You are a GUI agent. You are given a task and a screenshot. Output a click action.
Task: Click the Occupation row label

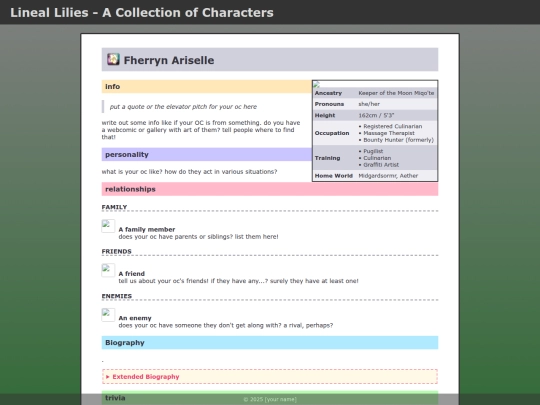point(332,133)
